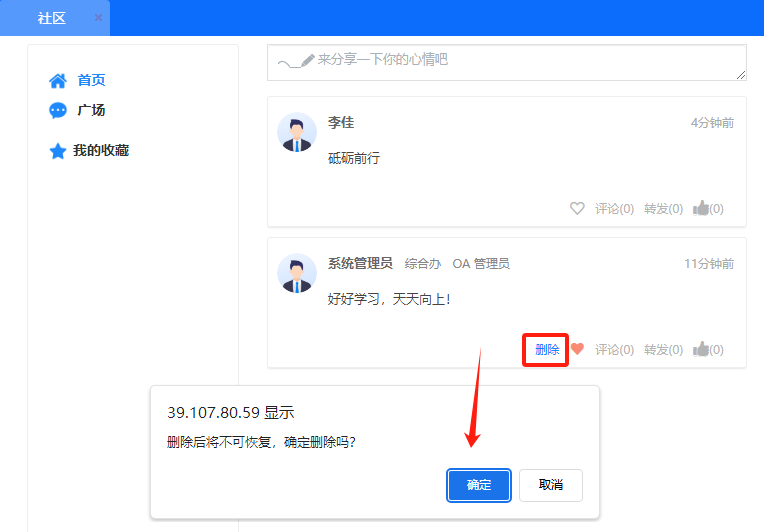Open 评论(0) on 李佳's post
This screenshot has height=532, width=764.
(x=614, y=209)
